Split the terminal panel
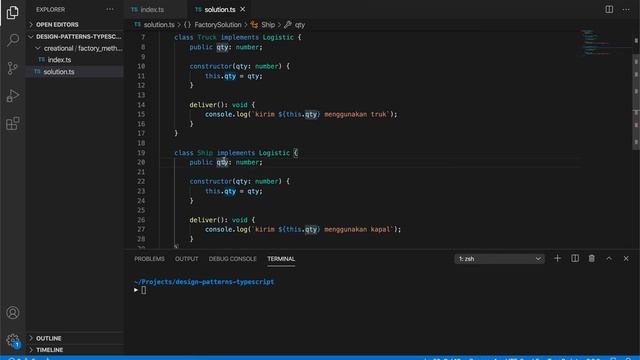 [x=575, y=258]
